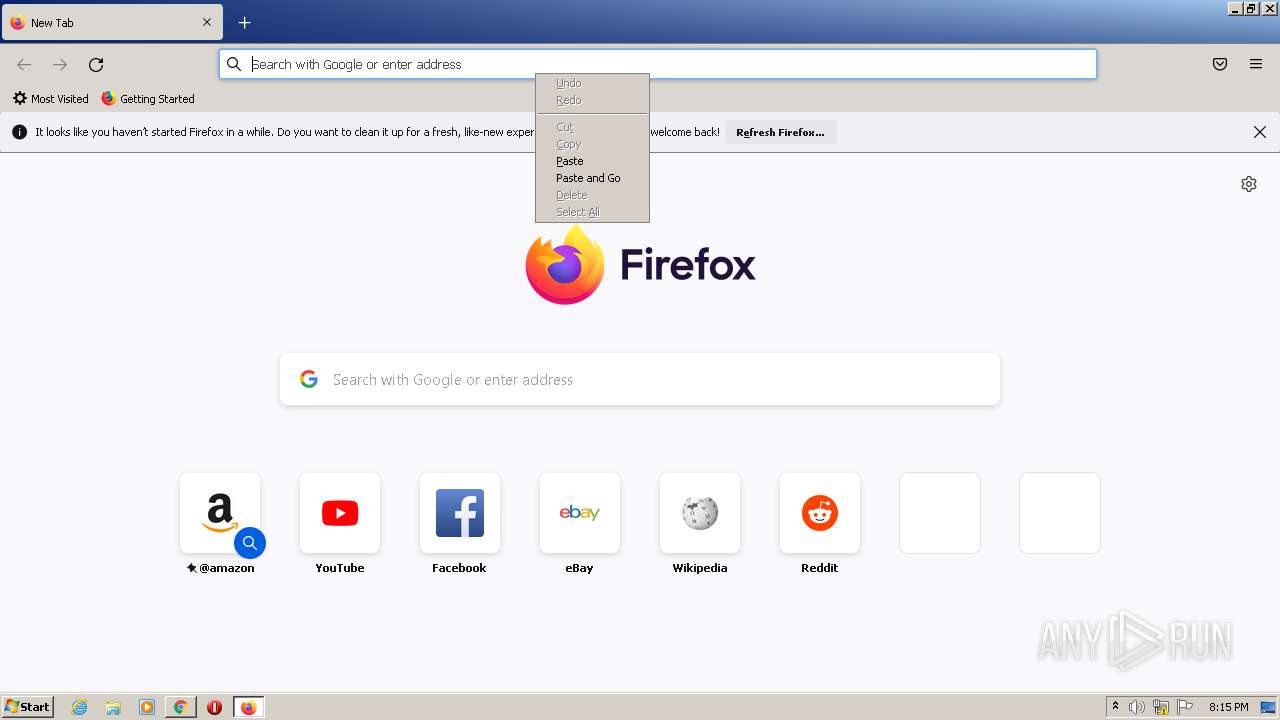Click the page center Google search box
Screen dimensions: 1280x720
(640, 379)
